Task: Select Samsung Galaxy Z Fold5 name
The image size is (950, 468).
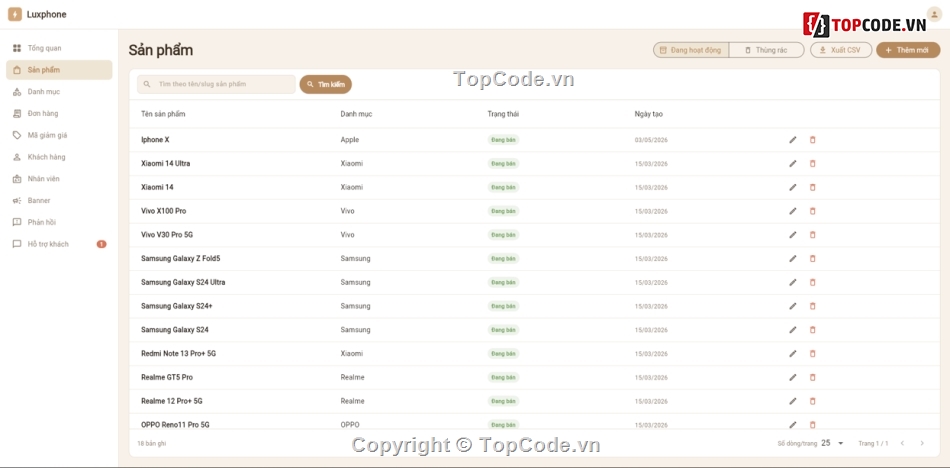Action: point(181,259)
